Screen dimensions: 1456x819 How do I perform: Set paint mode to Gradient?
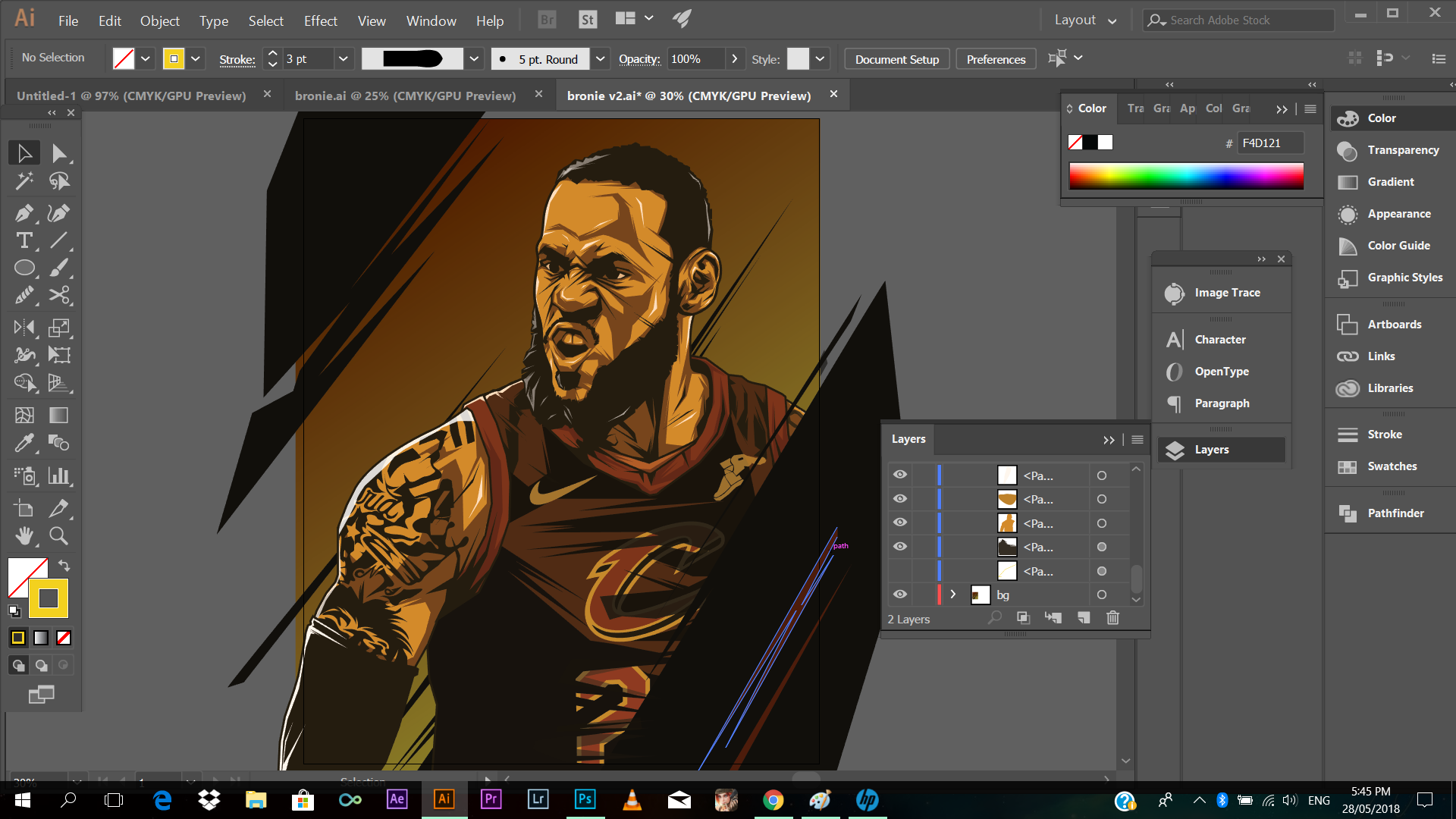coord(41,638)
